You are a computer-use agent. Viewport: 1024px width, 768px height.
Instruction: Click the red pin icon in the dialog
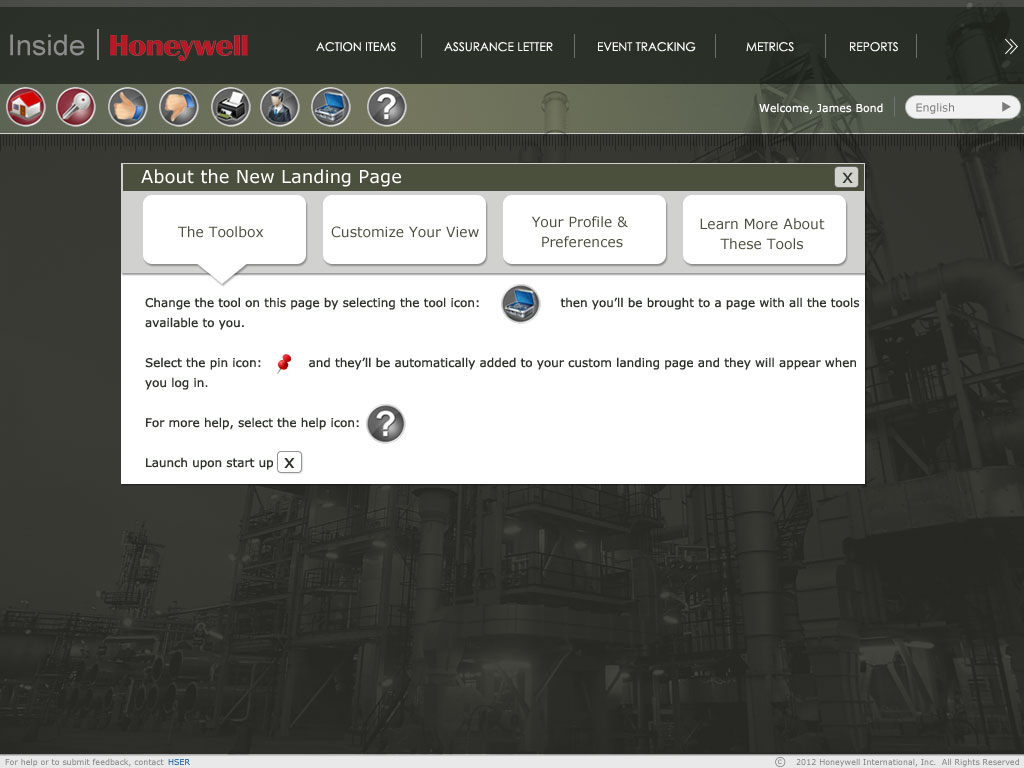284,363
